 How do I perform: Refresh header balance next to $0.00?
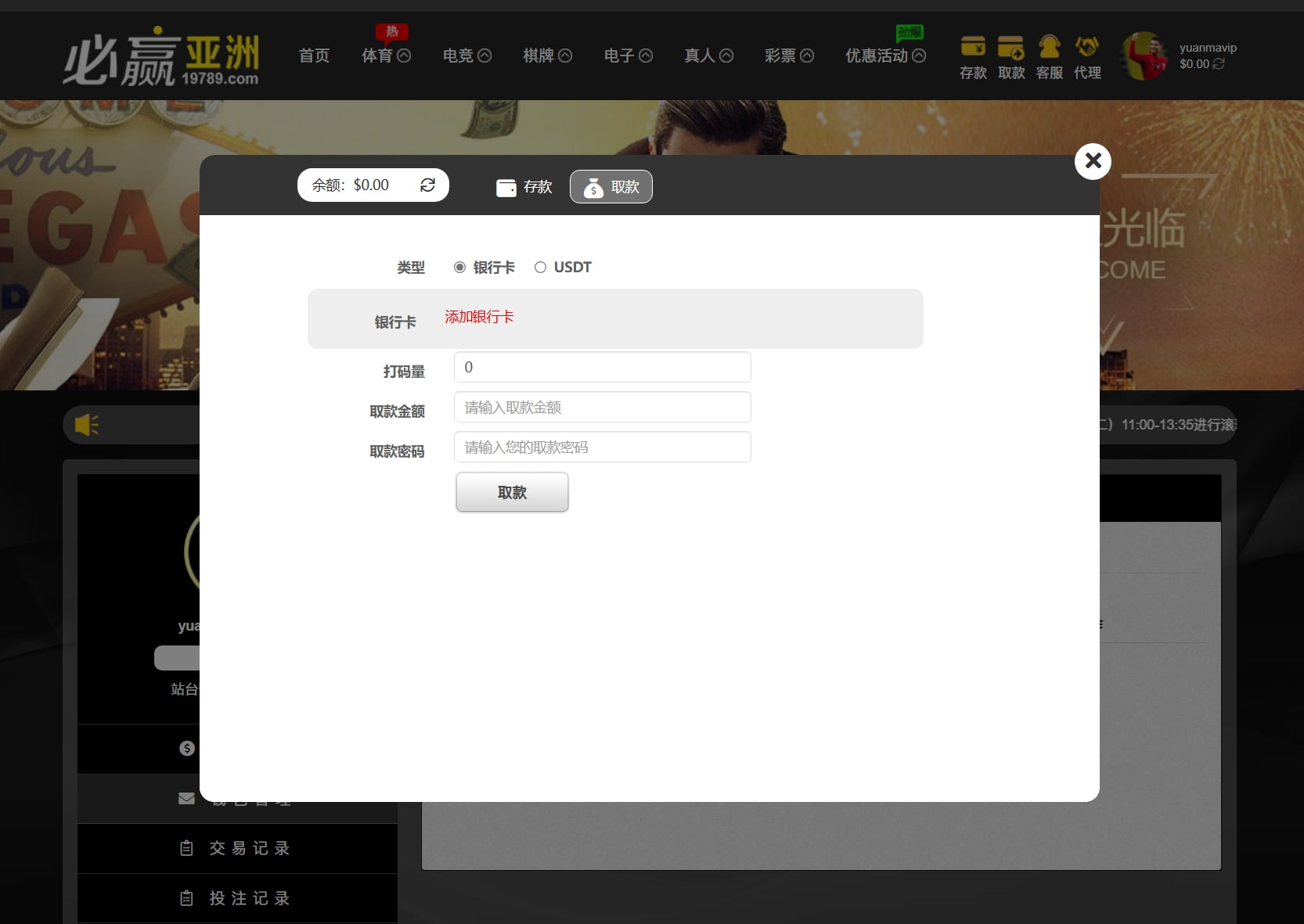pyautogui.click(x=1219, y=64)
